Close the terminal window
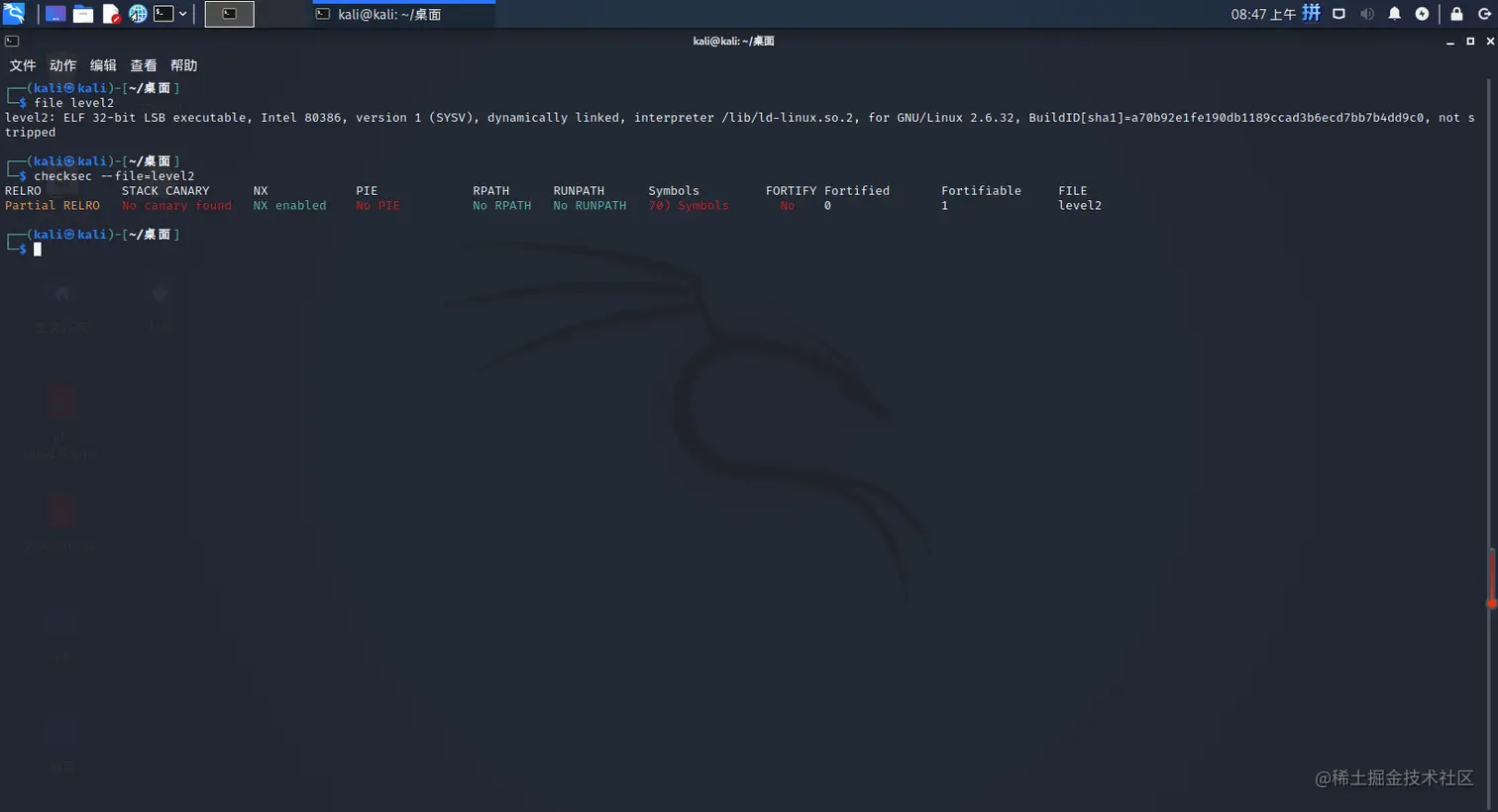Image resolution: width=1498 pixels, height=812 pixels. [1489, 42]
